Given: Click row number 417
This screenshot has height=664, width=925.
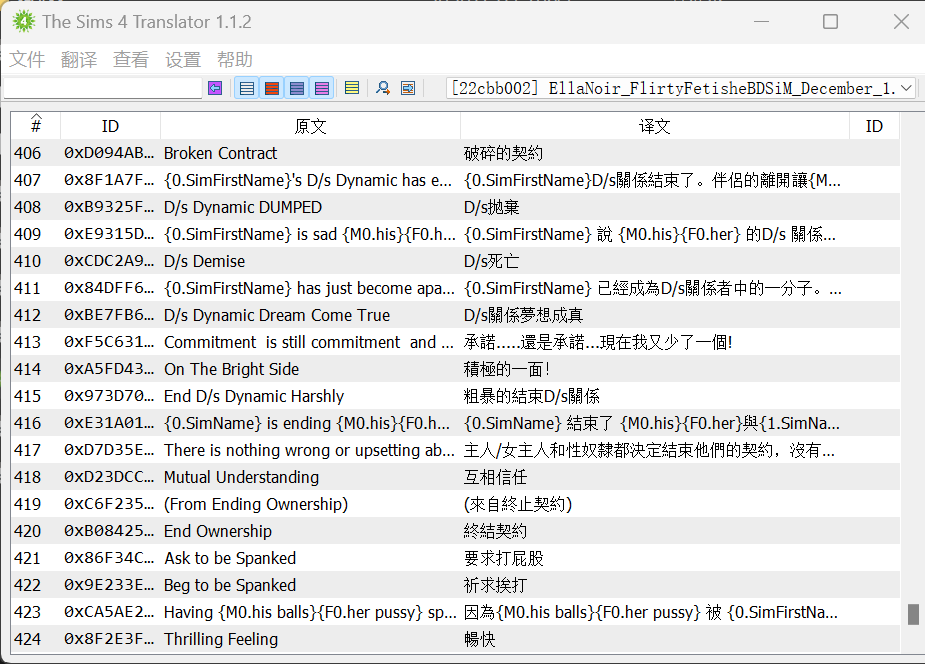Looking at the screenshot, I should [x=28, y=451].
